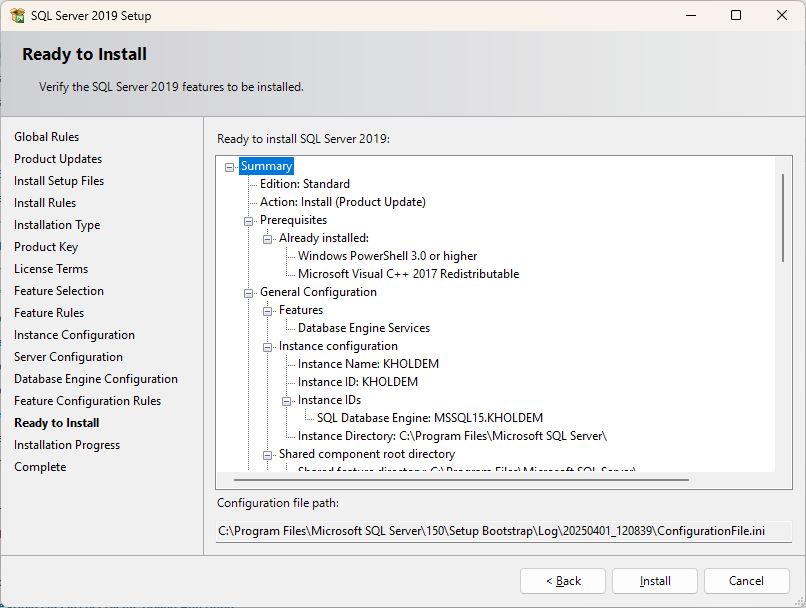Screen dimensions: 806x608
Task: Click Complete step in sidebar
Action: coord(40,467)
